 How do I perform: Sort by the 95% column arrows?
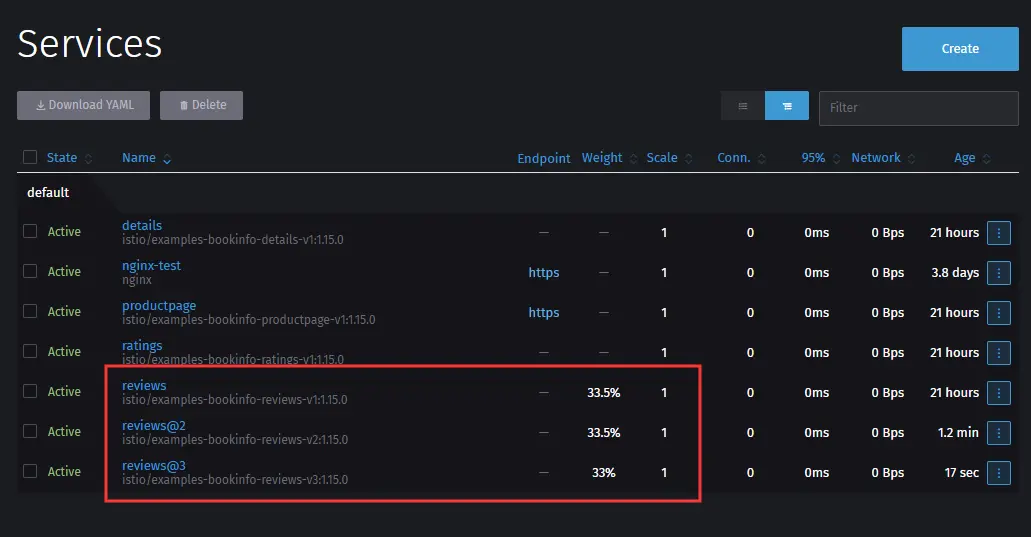[836, 158]
